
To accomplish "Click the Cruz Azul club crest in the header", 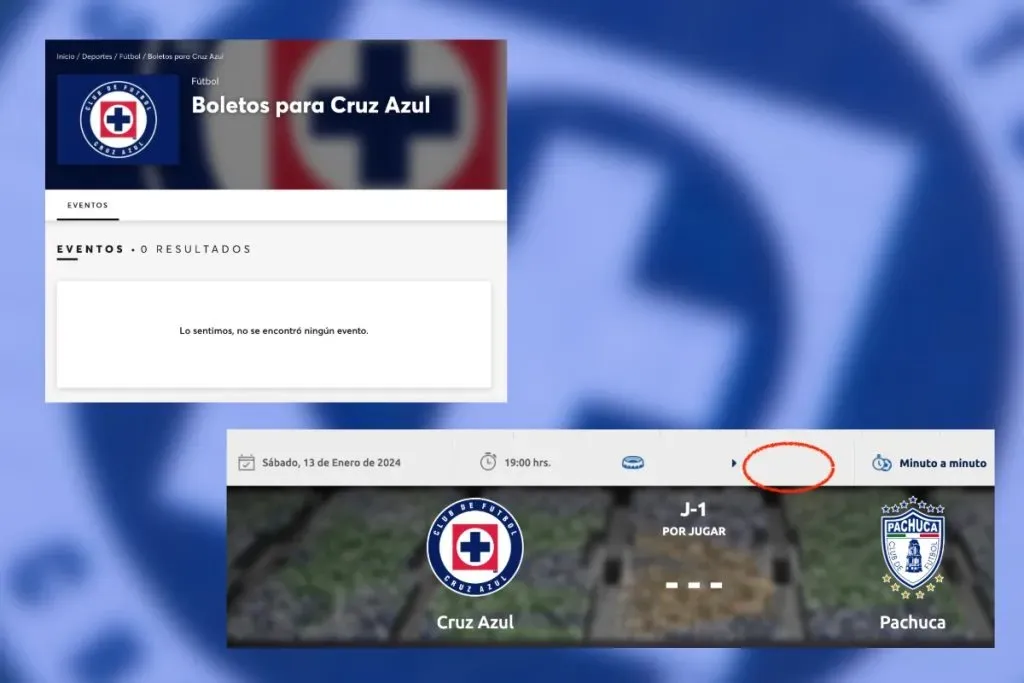I will tap(118, 118).
